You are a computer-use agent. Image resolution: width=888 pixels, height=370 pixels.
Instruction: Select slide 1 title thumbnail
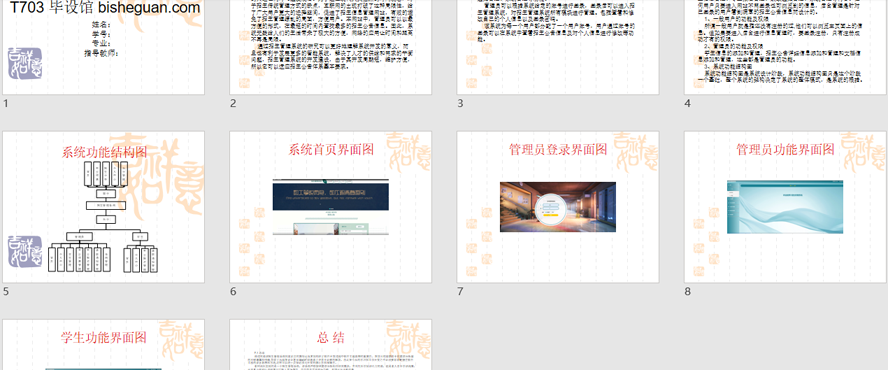(x=104, y=47)
